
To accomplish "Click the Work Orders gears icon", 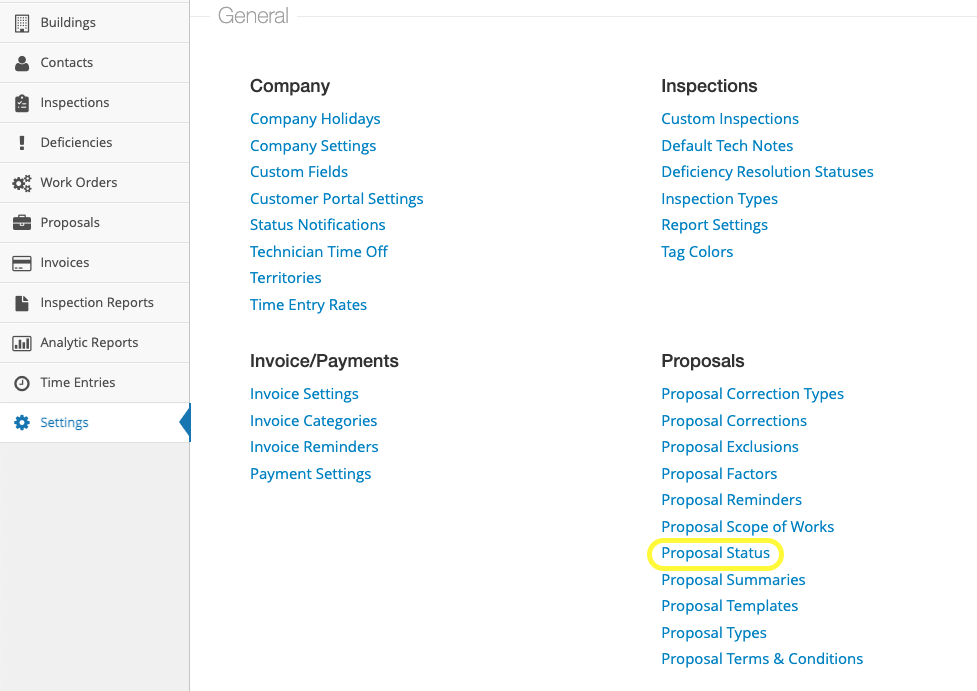I will pos(22,183).
